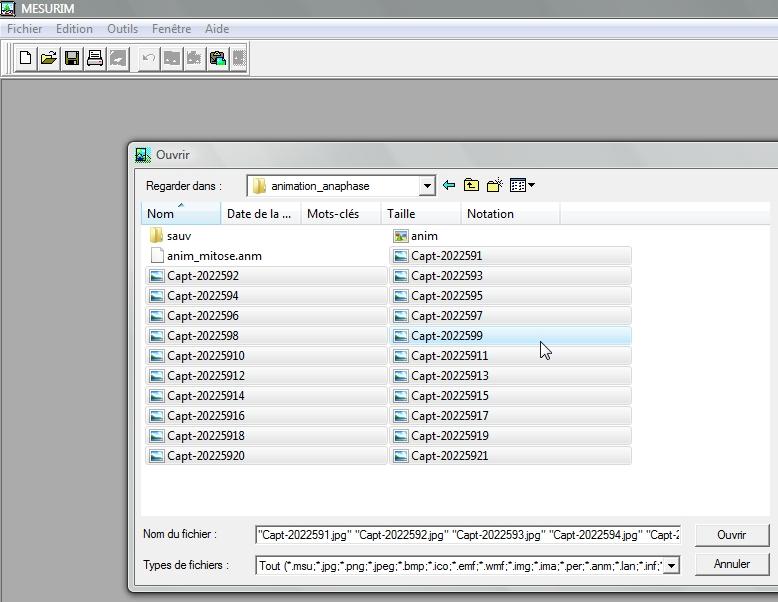This screenshot has height=602, width=778.
Task: Create a new folder in the dialog
Action: tap(494, 185)
